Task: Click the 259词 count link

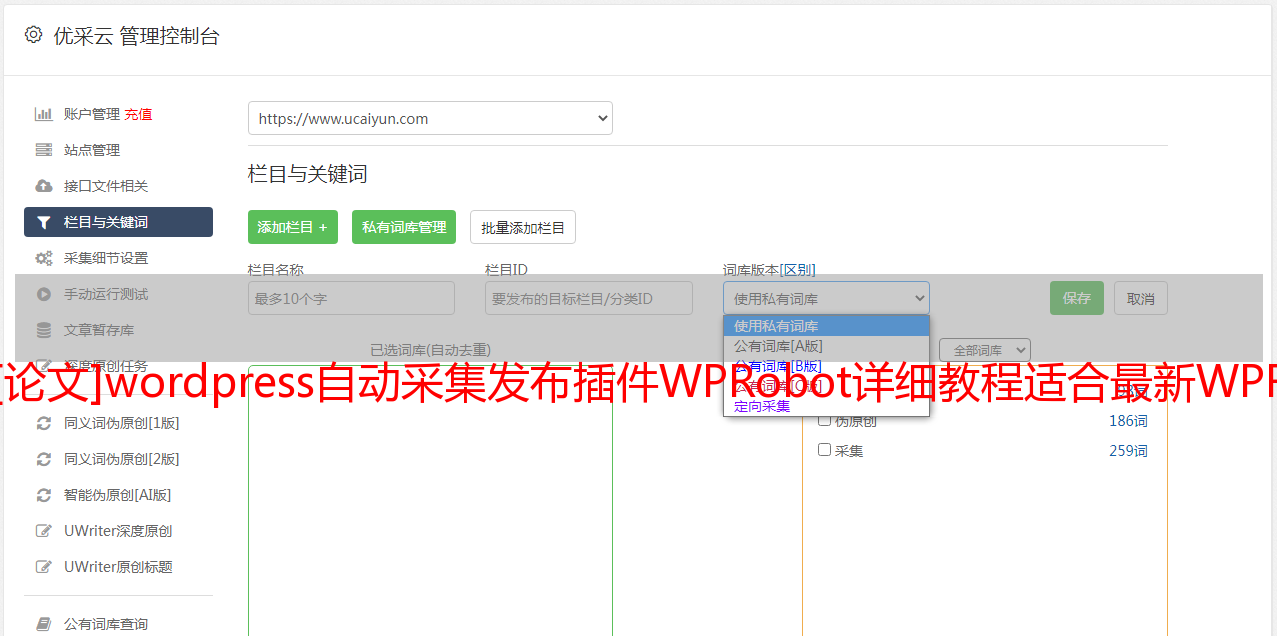Action: click(x=1128, y=451)
